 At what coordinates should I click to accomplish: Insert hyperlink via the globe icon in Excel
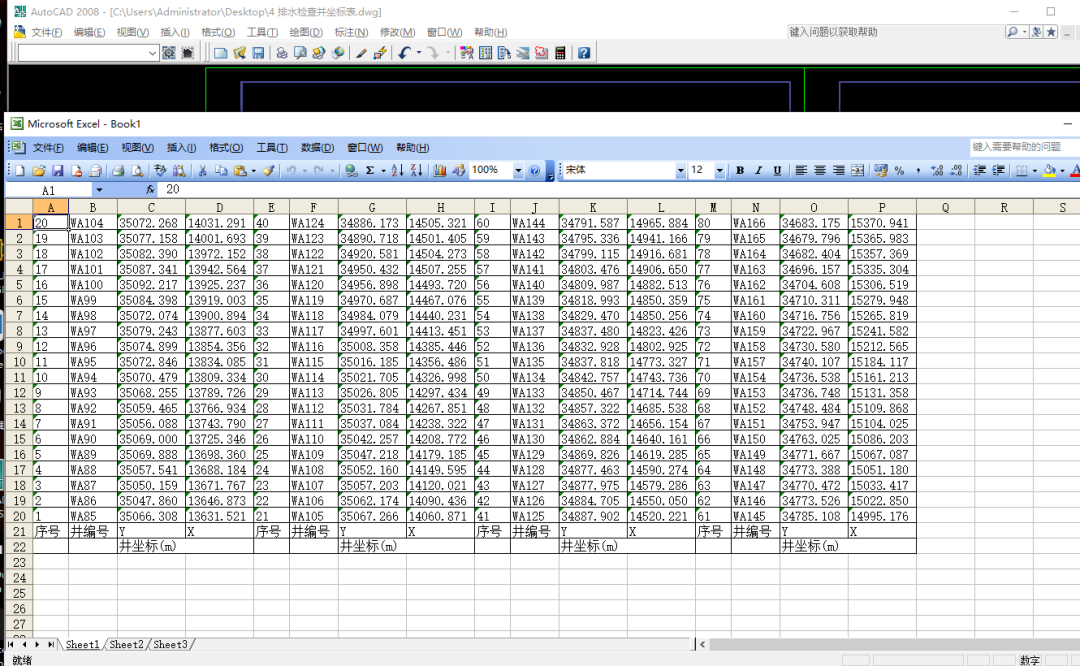351,171
